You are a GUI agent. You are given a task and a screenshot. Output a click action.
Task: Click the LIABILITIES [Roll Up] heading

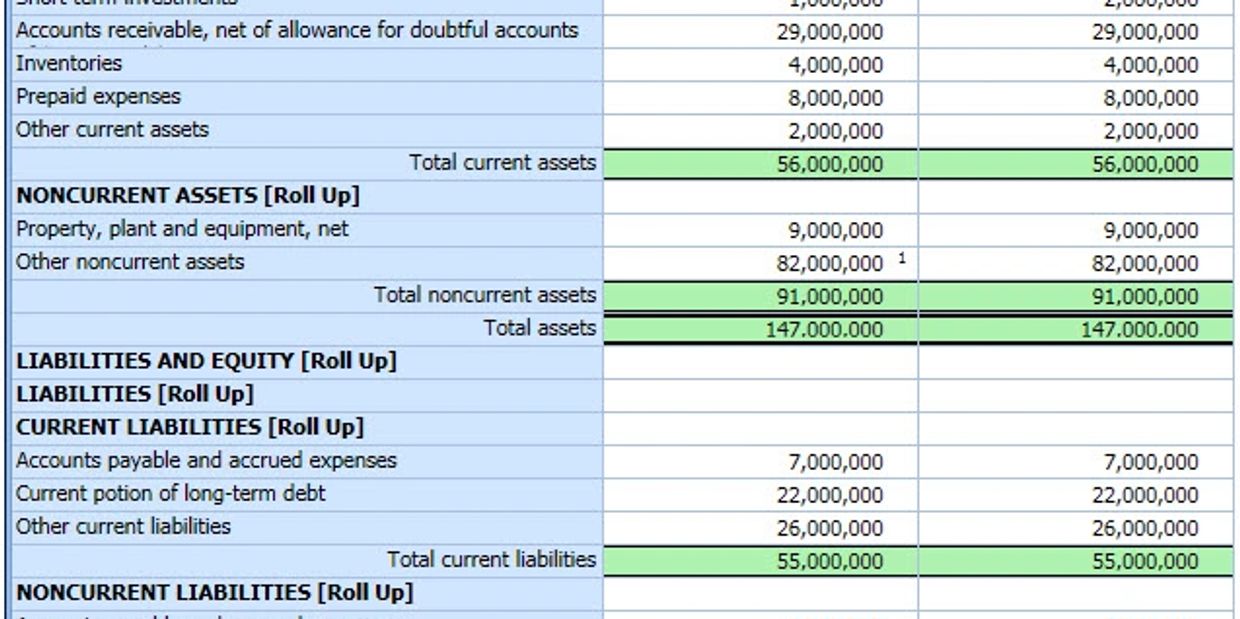coord(135,394)
